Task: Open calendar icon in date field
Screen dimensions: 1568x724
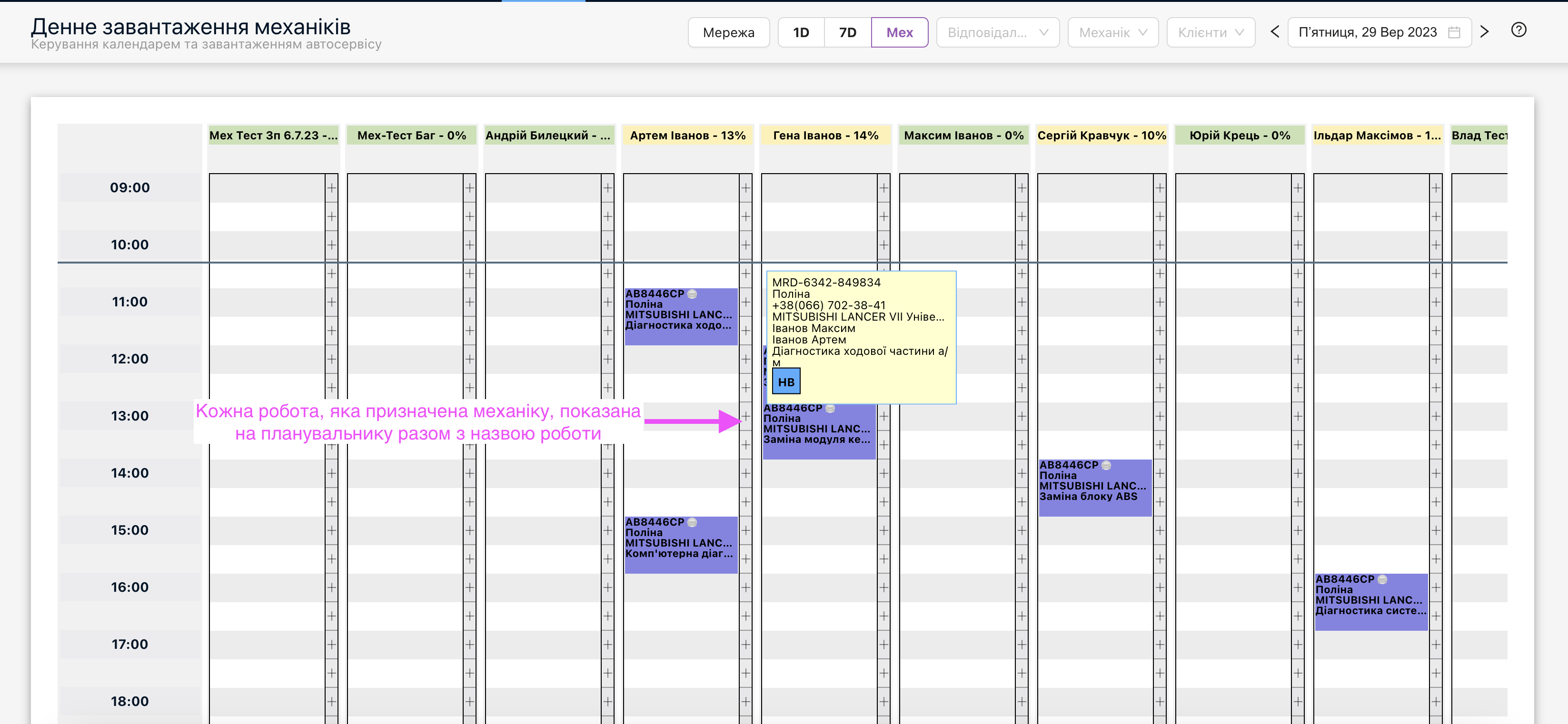Action: 1454,32
